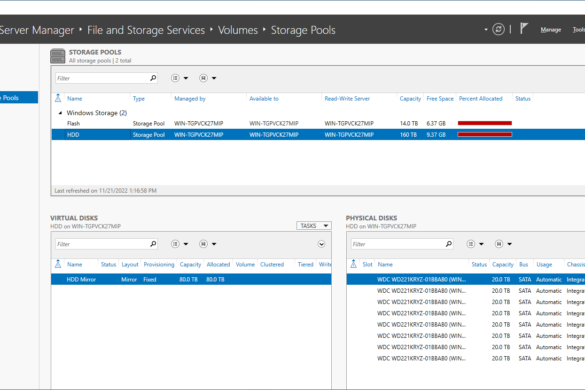Image resolution: width=585 pixels, height=390 pixels.
Task: Click the search magnifier in Storage Pools filter
Action: tap(153, 78)
